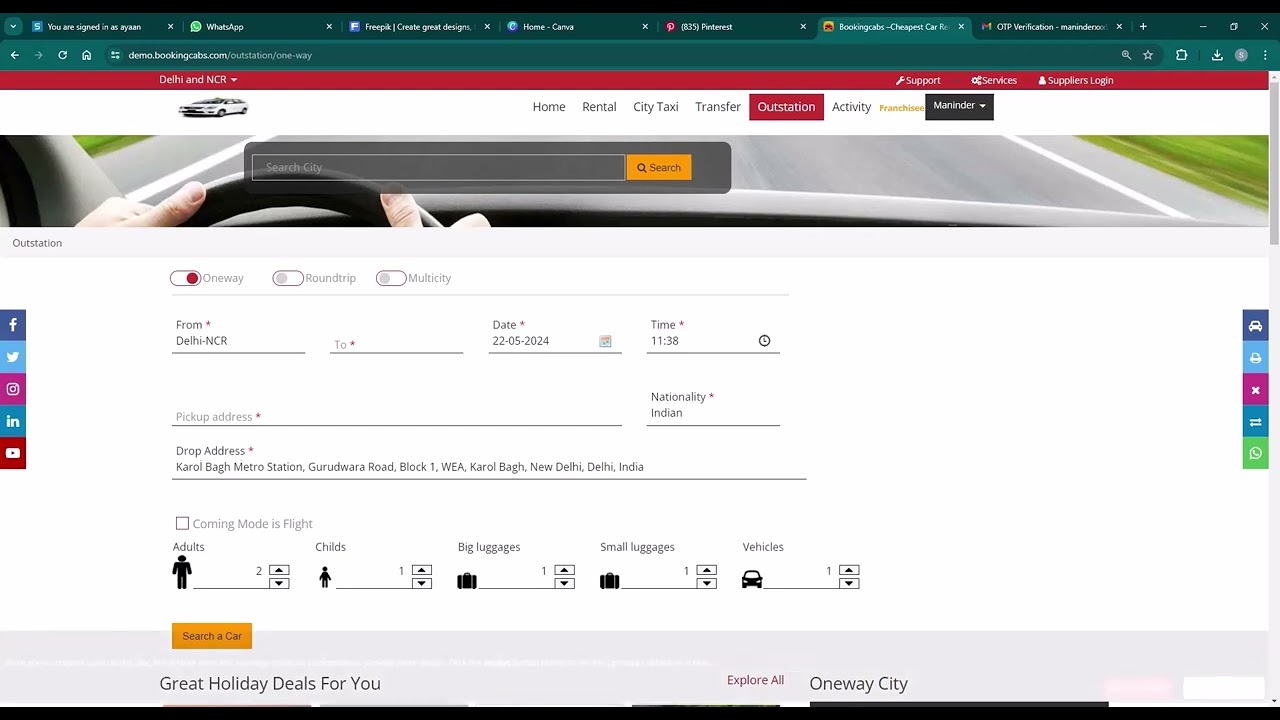Increase the Small luggages count

click(x=707, y=570)
